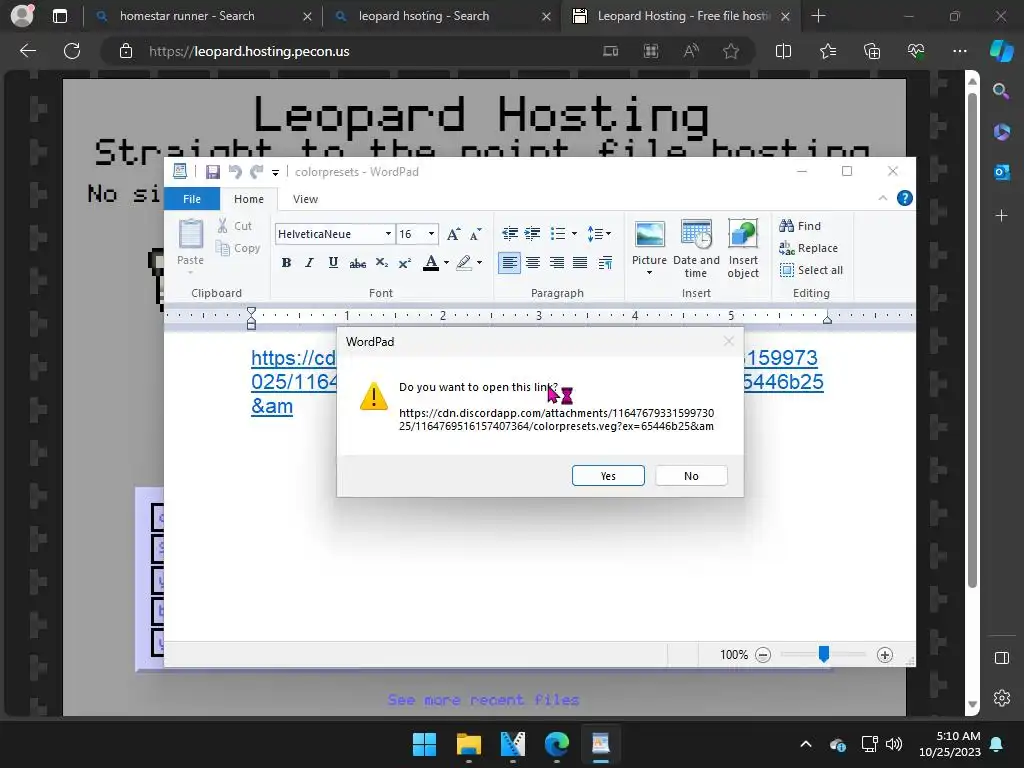The height and width of the screenshot is (768, 1024).
Task: Click the Undo icon in WordPad title bar
Action: click(235, 172)
